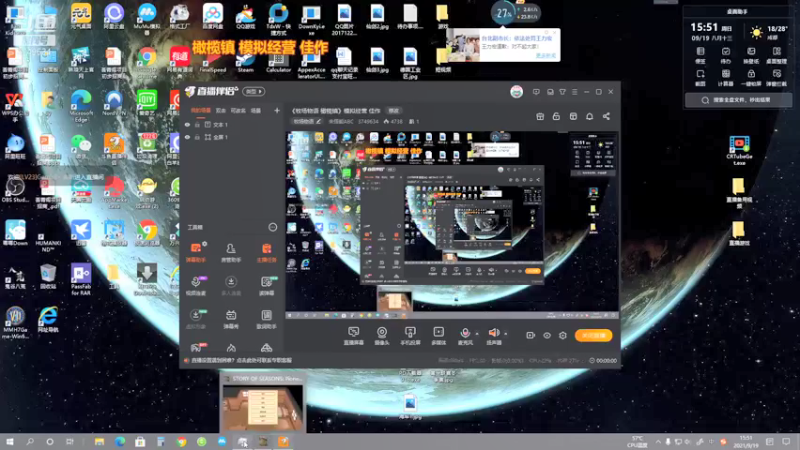The image size is (800, 450).
Task: Toggle the lock on 文本 1 source
Action: [x=197, y=124]
